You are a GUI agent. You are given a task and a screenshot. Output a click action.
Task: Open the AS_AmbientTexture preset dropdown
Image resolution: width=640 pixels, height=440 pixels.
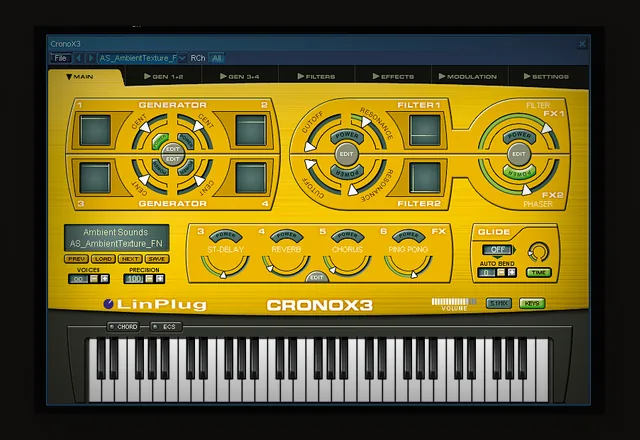pyautogui.click(x=138, y=58)
